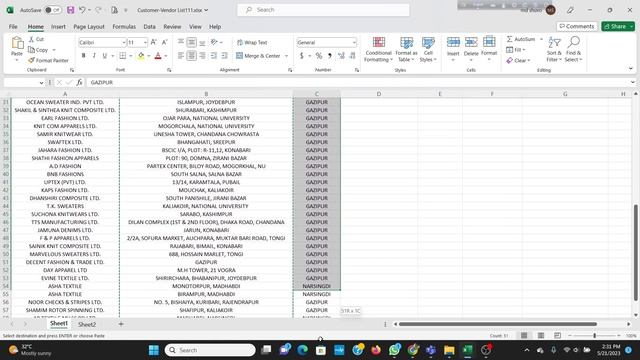This screenshot has width=640, height=360.
Task: Expand the font color dropdown arrow
Action: point(166,56)
